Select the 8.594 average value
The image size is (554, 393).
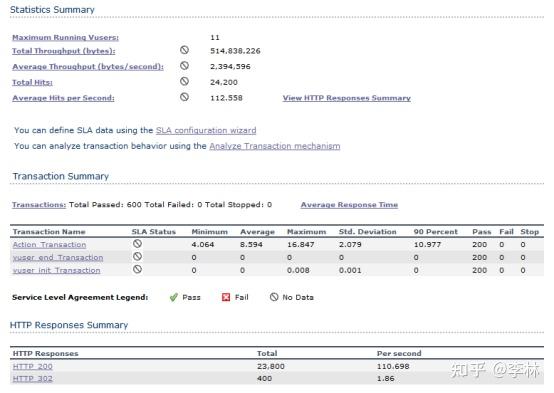coord(251,245)
